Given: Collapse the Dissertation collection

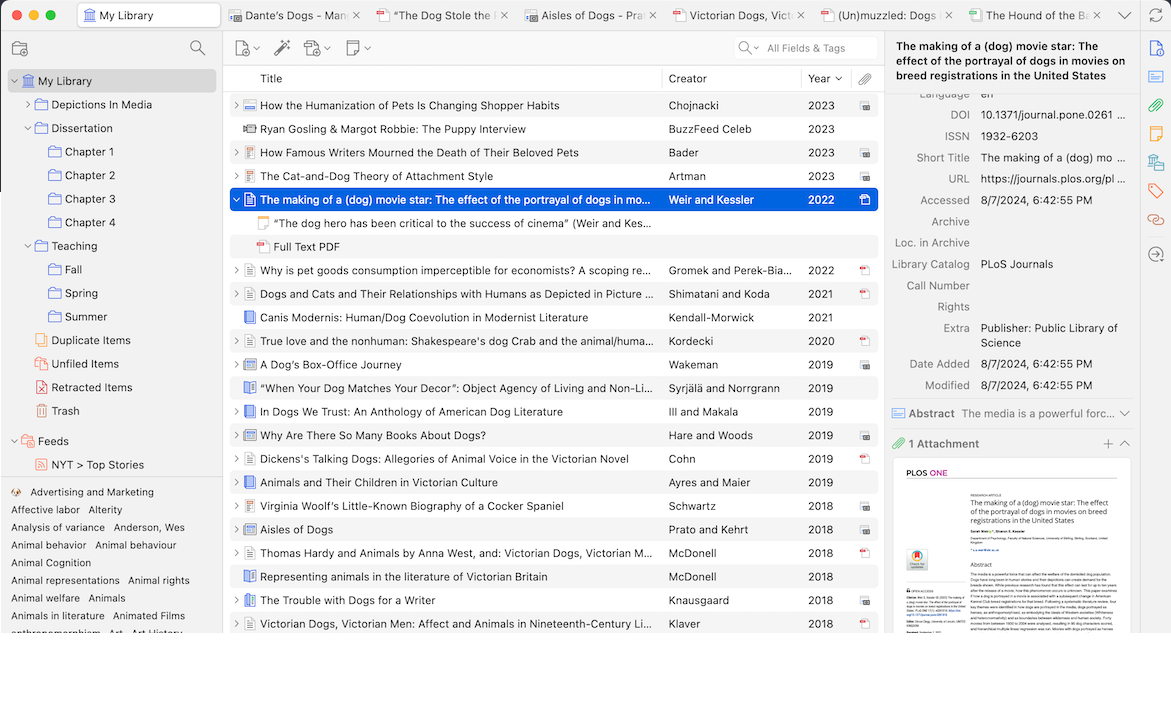Looking at the screenshot, I should pos(28,128).
